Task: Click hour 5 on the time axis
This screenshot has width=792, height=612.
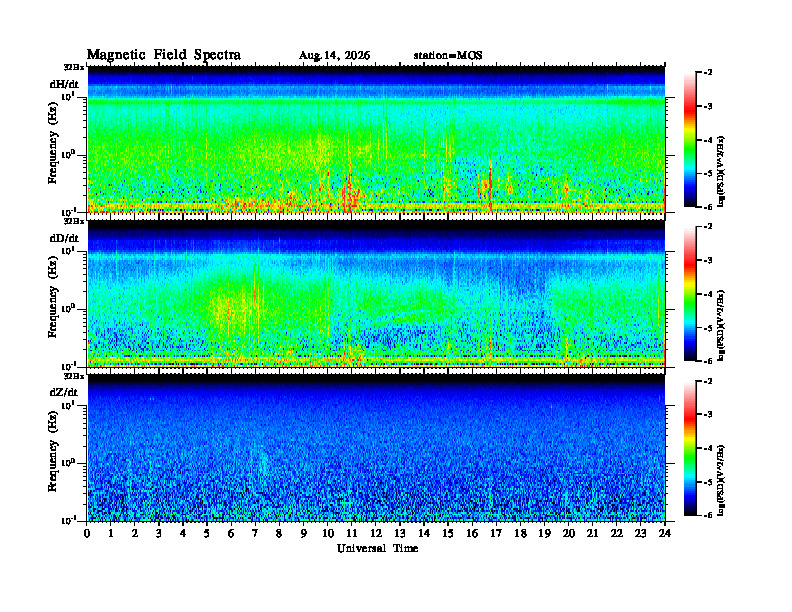Action: 207,533
